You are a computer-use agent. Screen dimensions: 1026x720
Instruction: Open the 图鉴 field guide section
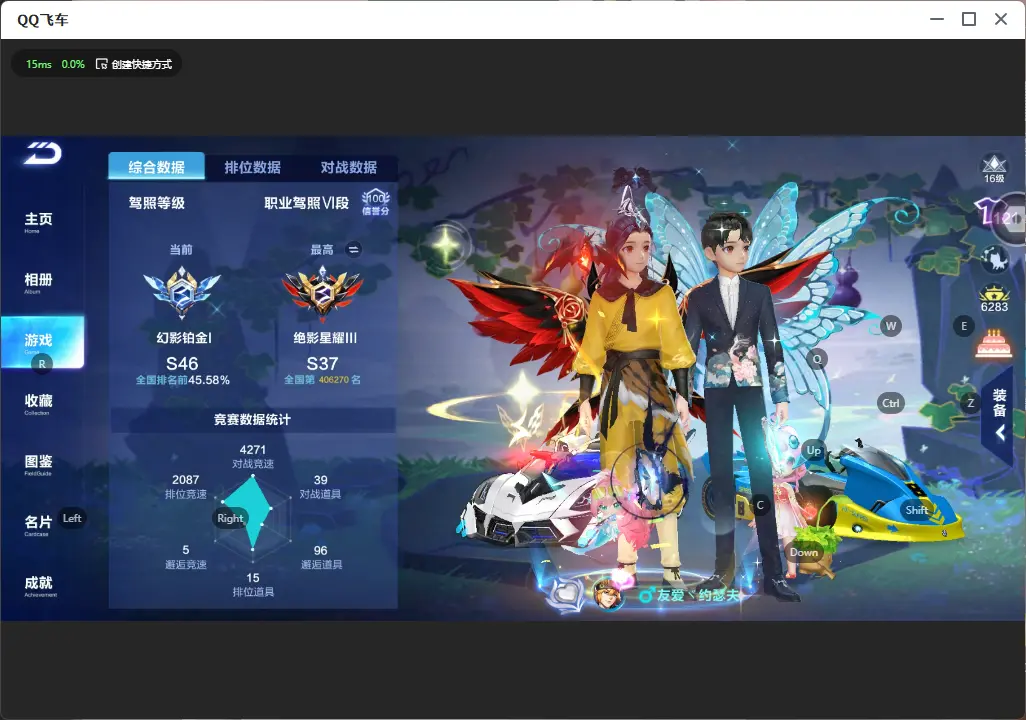(38, 464)
